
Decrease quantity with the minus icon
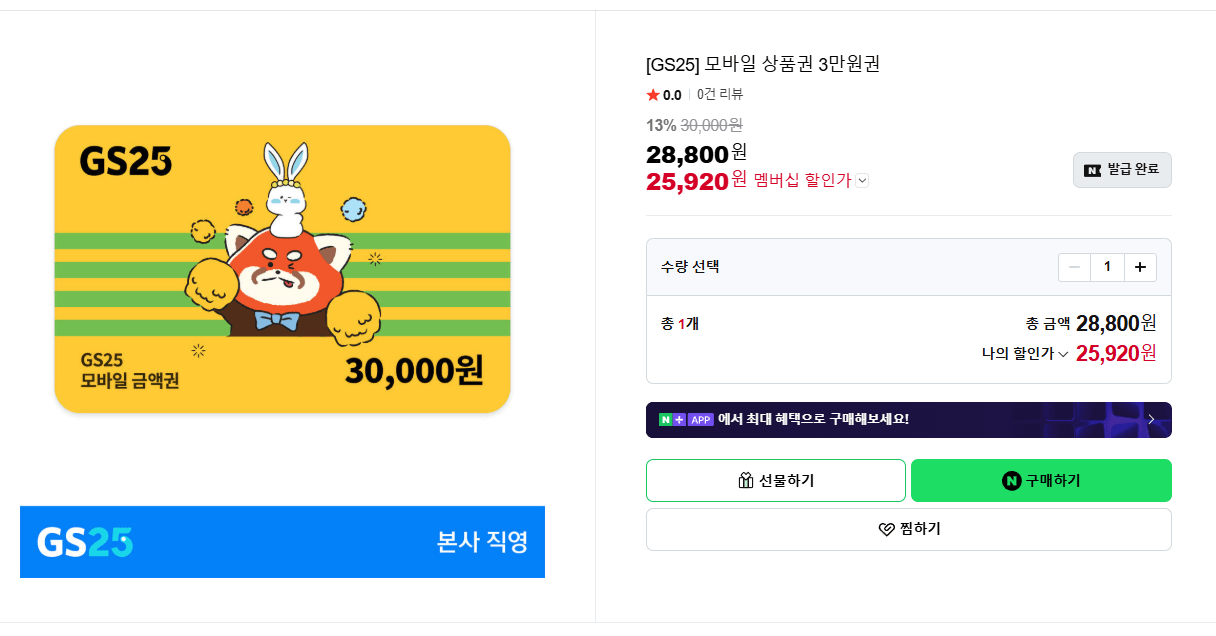[1074, 266]
